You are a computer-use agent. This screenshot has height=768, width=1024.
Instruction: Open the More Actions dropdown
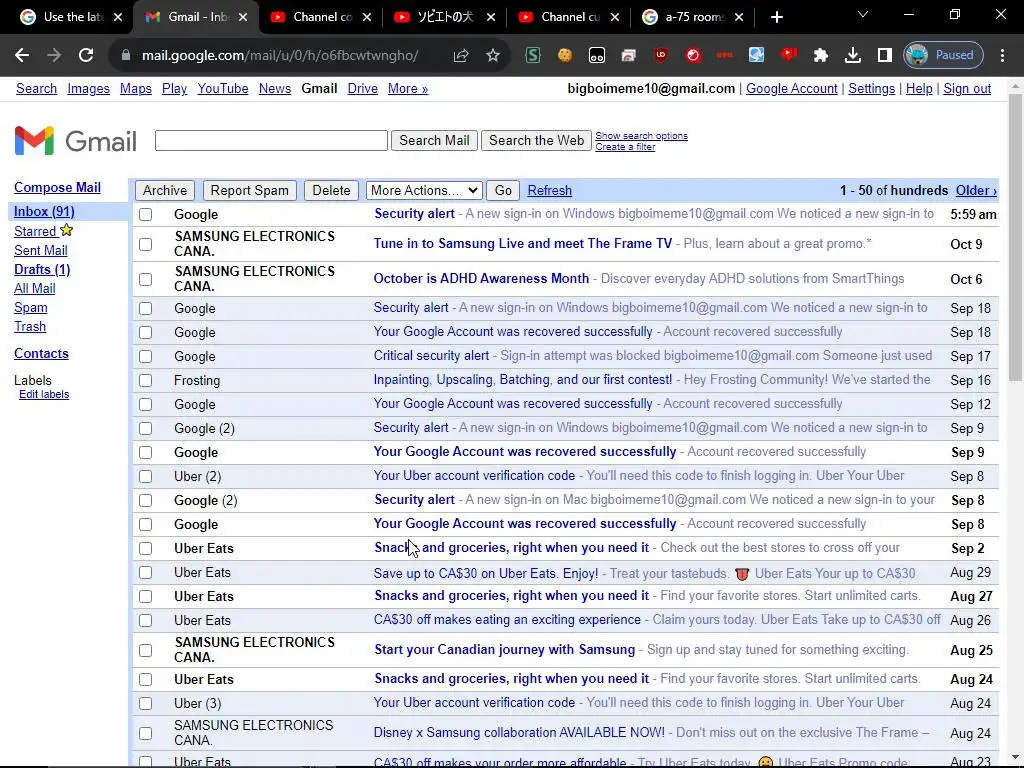pos(424,191)
